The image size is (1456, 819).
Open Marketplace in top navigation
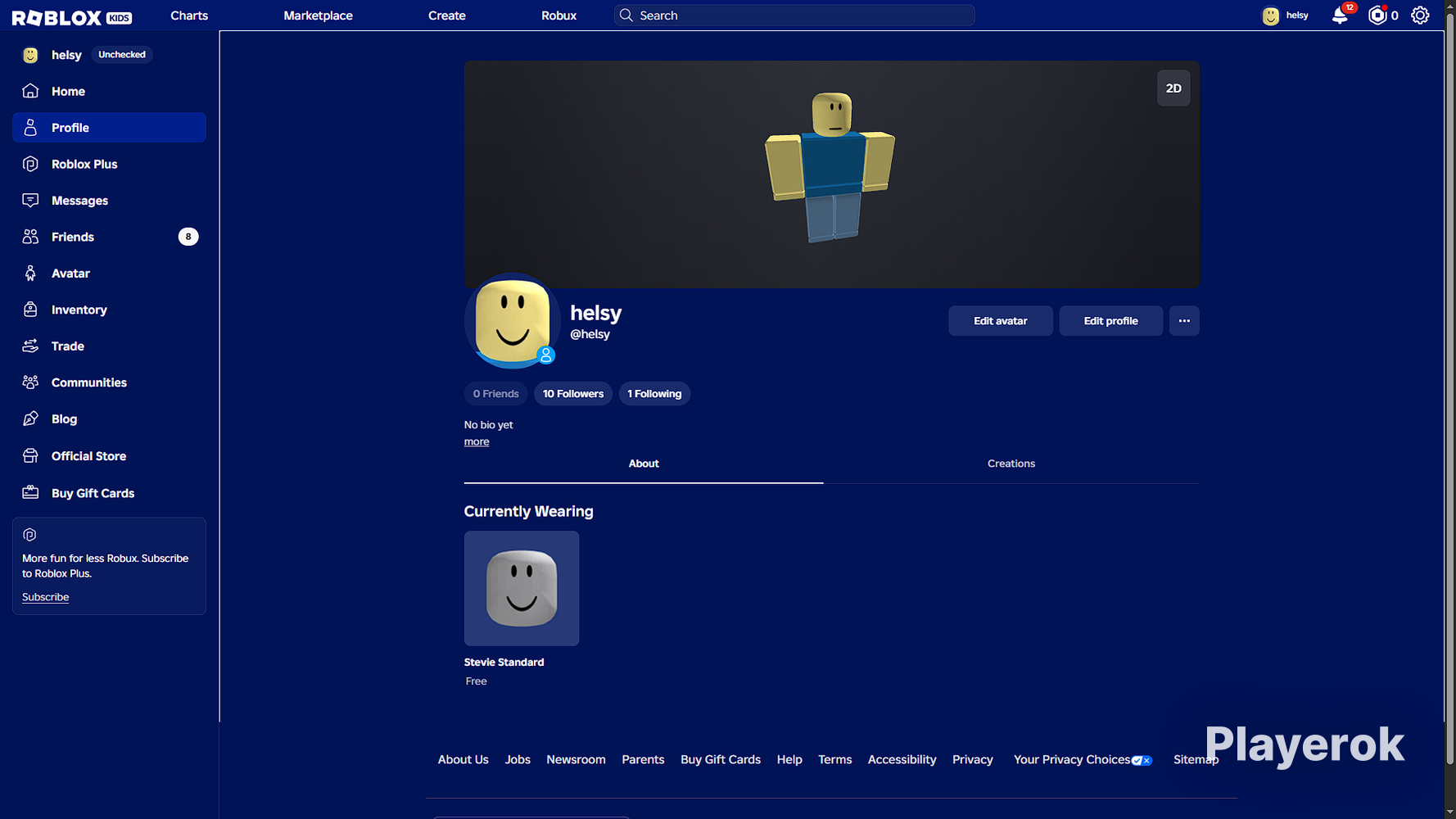pyautogui.click(x=319, y=16)
